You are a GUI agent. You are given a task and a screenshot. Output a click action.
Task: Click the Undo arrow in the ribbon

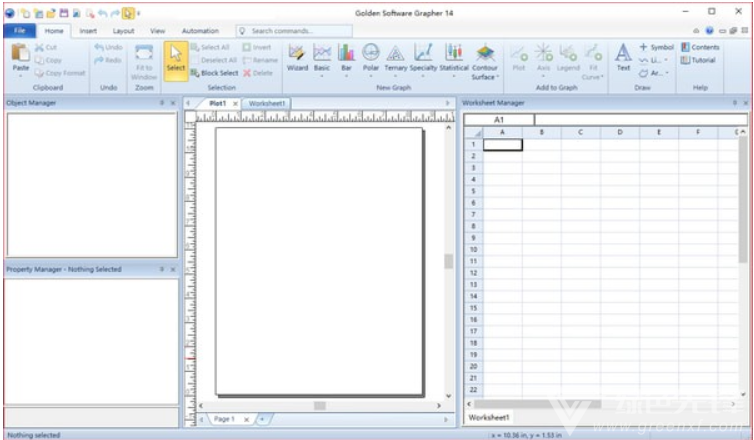pos(108,47)
